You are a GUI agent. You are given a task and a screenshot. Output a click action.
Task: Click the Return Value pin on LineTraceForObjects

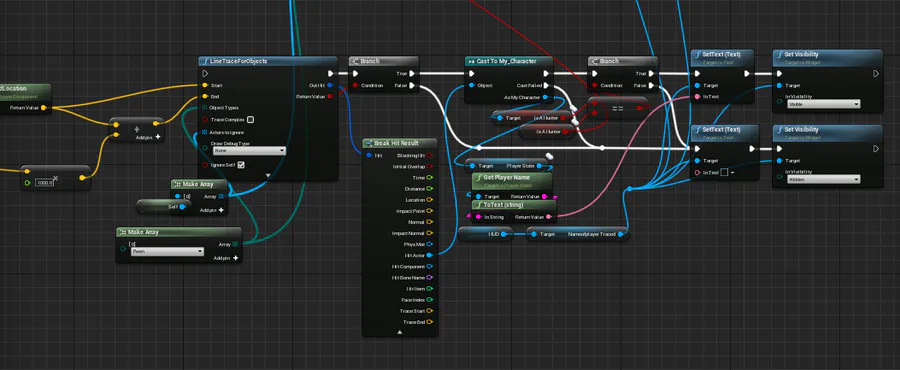click(x=329, y=96)
